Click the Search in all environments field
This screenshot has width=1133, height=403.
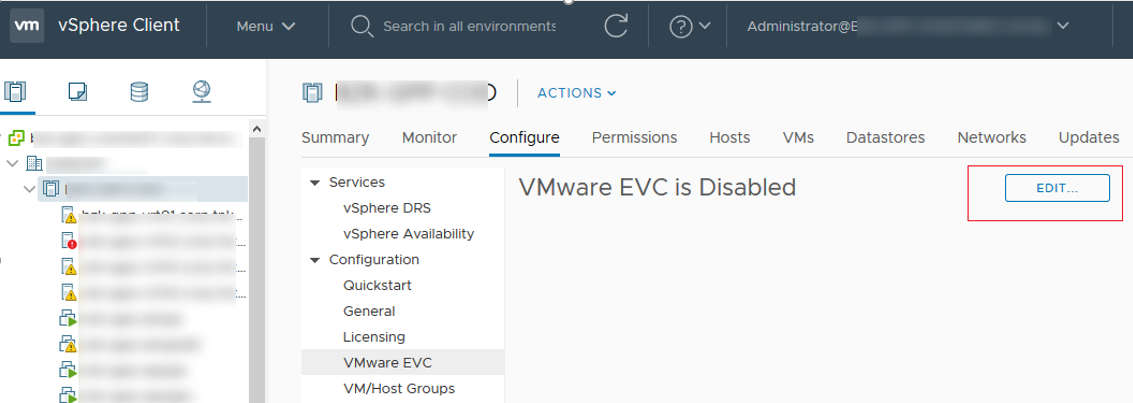[x=469, y=27]
